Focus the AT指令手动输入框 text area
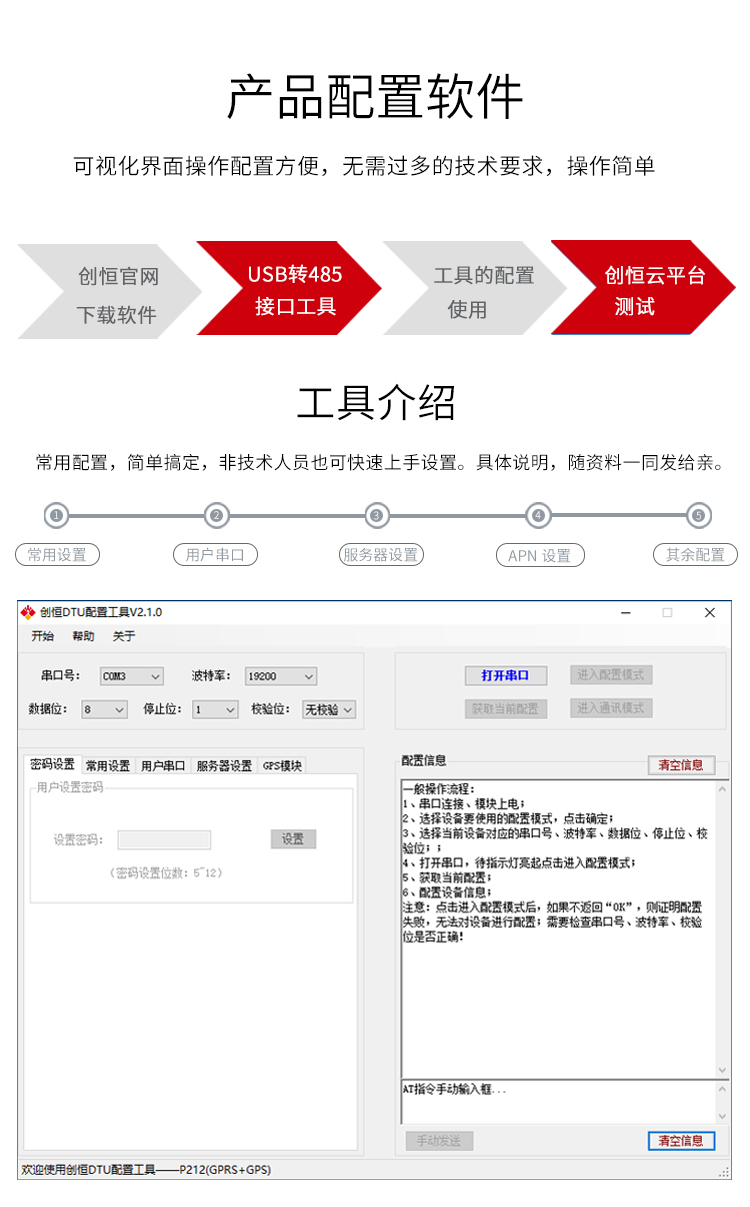 558,1102
